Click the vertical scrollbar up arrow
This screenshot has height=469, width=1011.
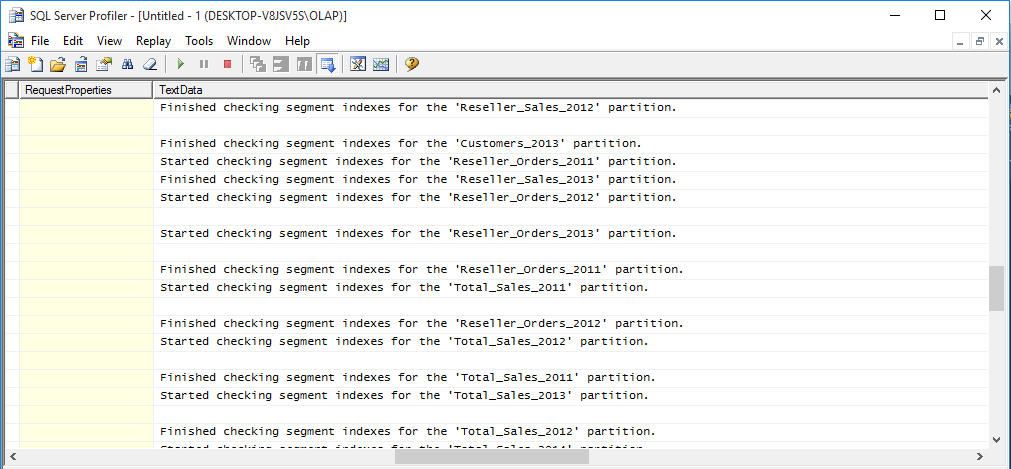coord(996,90)
